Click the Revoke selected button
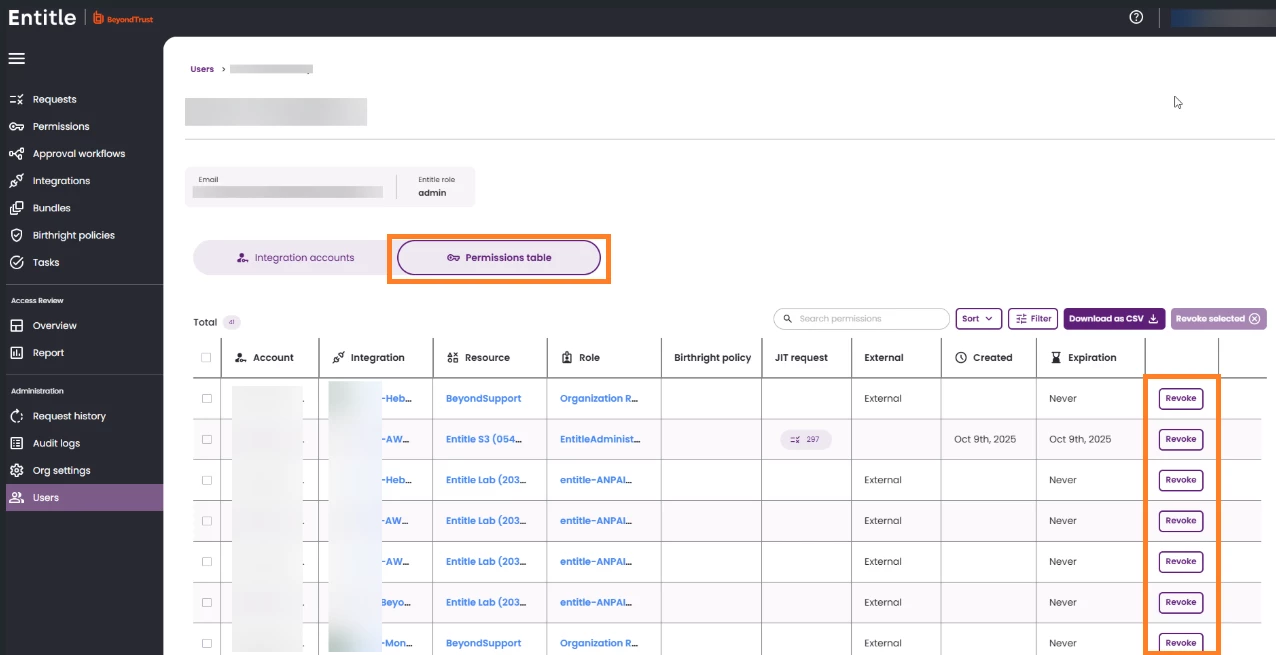Screen dimensions: 1276x655 pos(1218,319)
